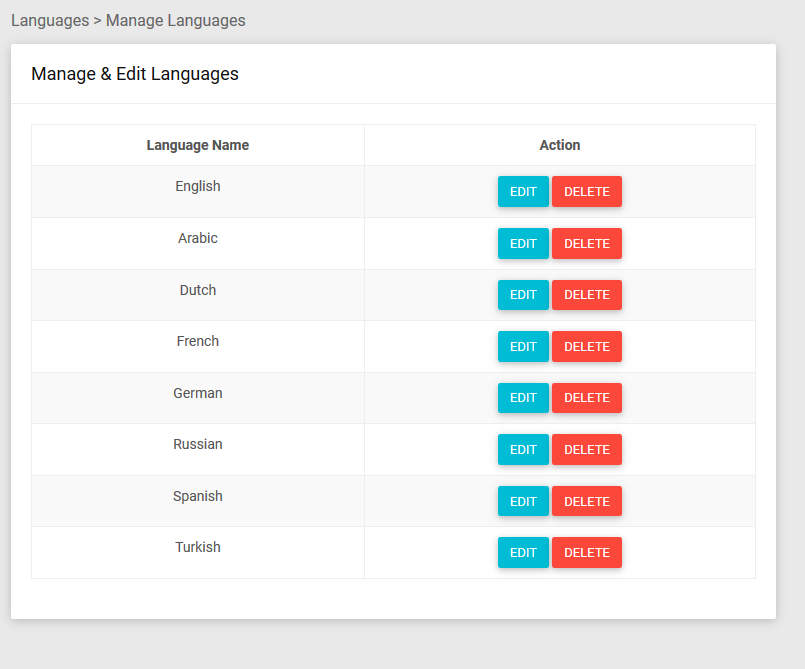Viewport: 805px width, 669px height.
Task: Delete the German language entry
Action: tap(586, 398)
